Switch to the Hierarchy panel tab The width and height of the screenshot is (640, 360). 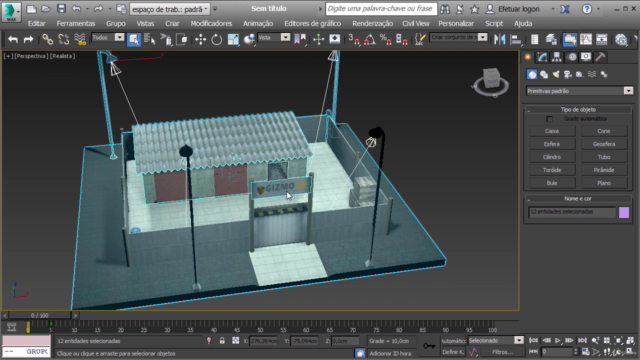(x=557, y=57)
